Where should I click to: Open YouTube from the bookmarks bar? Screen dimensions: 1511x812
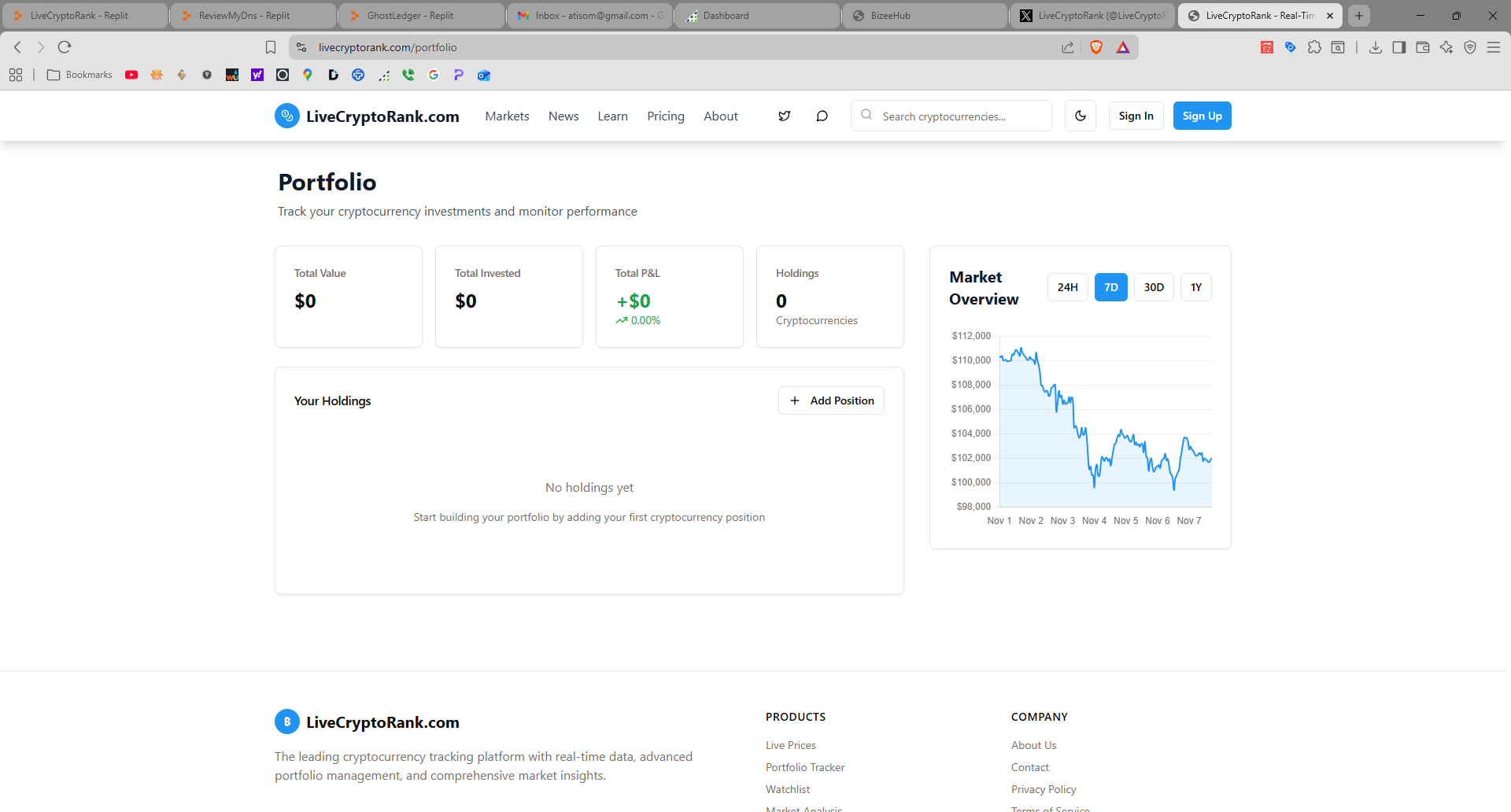point(131,75)
